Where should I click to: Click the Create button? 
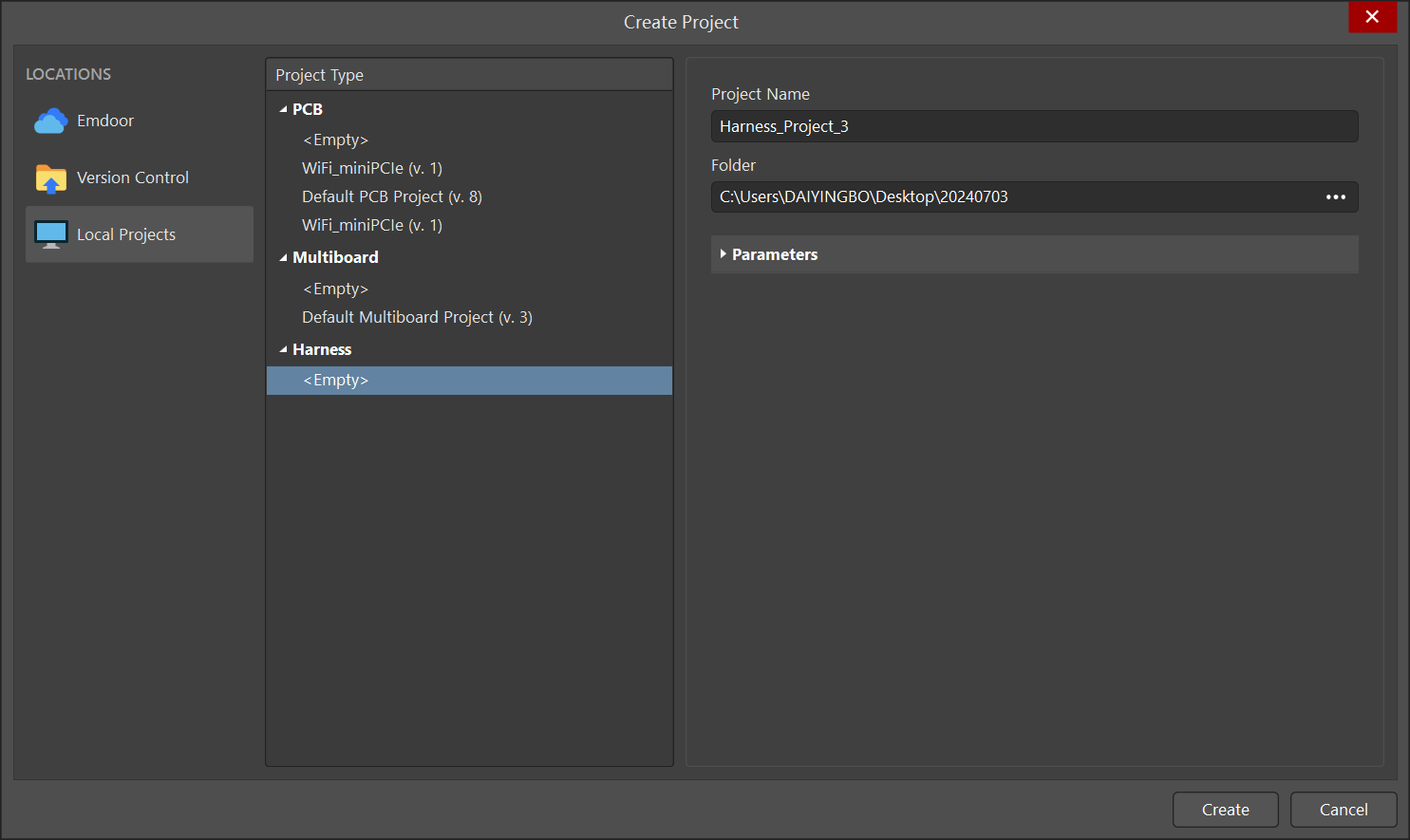[x=1225, y=810]
